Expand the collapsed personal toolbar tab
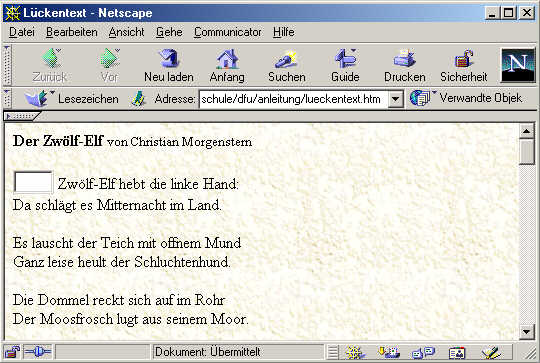The image size is (540, 363). click(21, 116)
